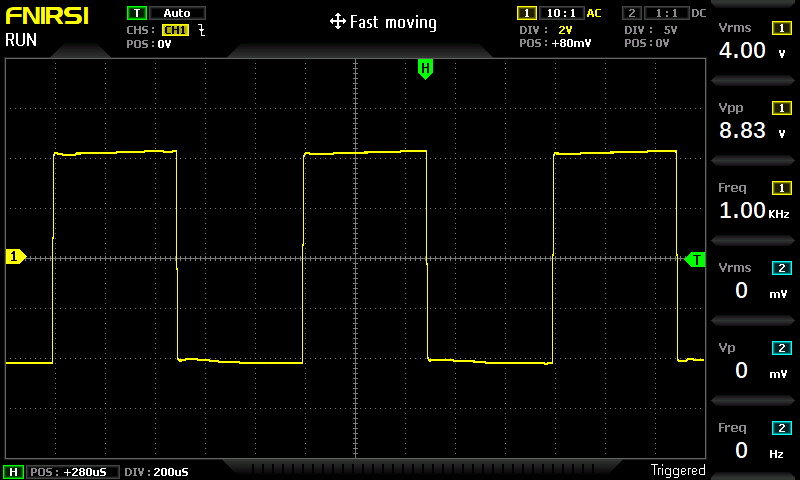Click the channel 1 badge beside Freq
Screen dimensions: 800x480
pos(782,188)
